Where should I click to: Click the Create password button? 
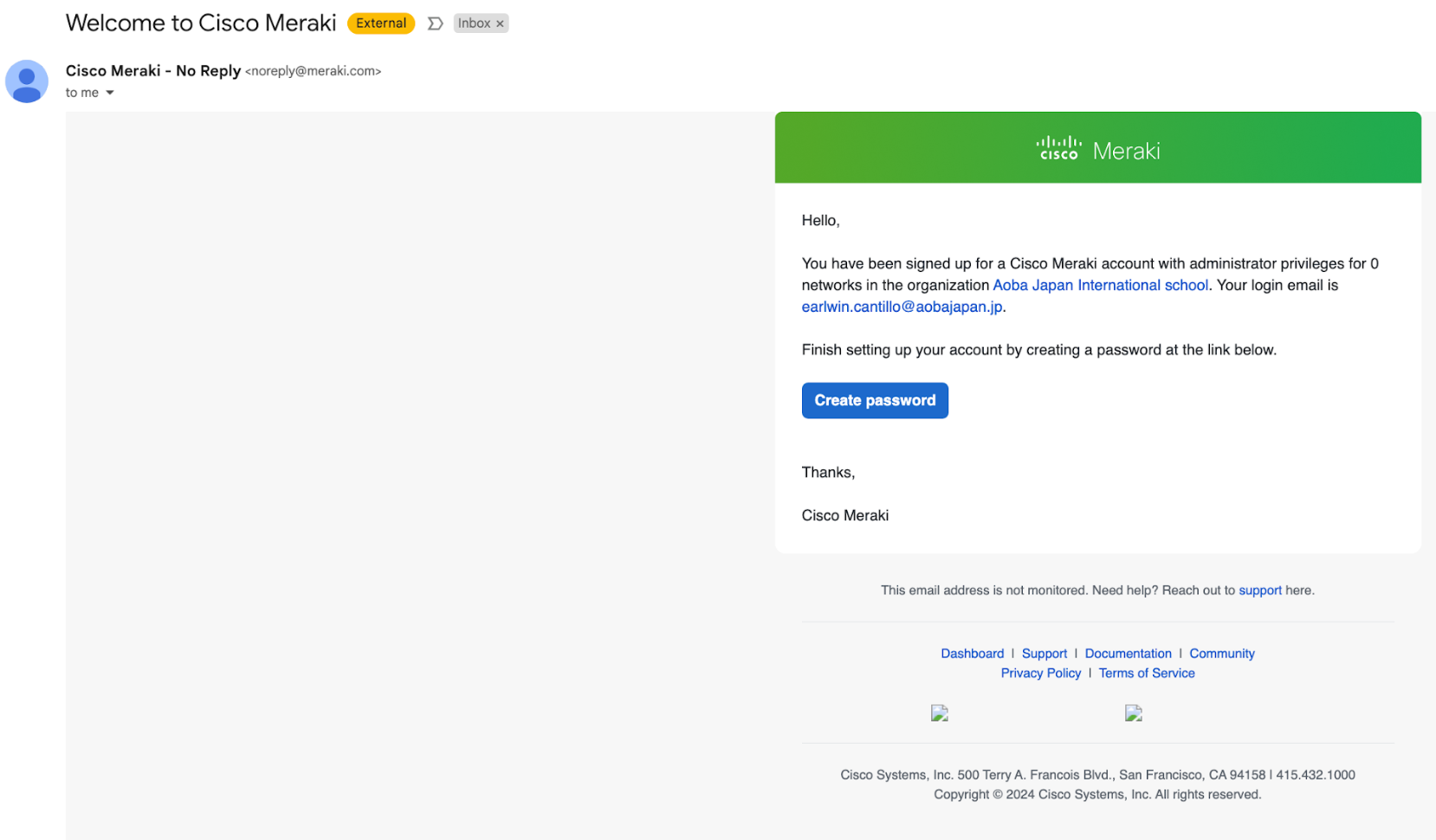coord(874,400)
